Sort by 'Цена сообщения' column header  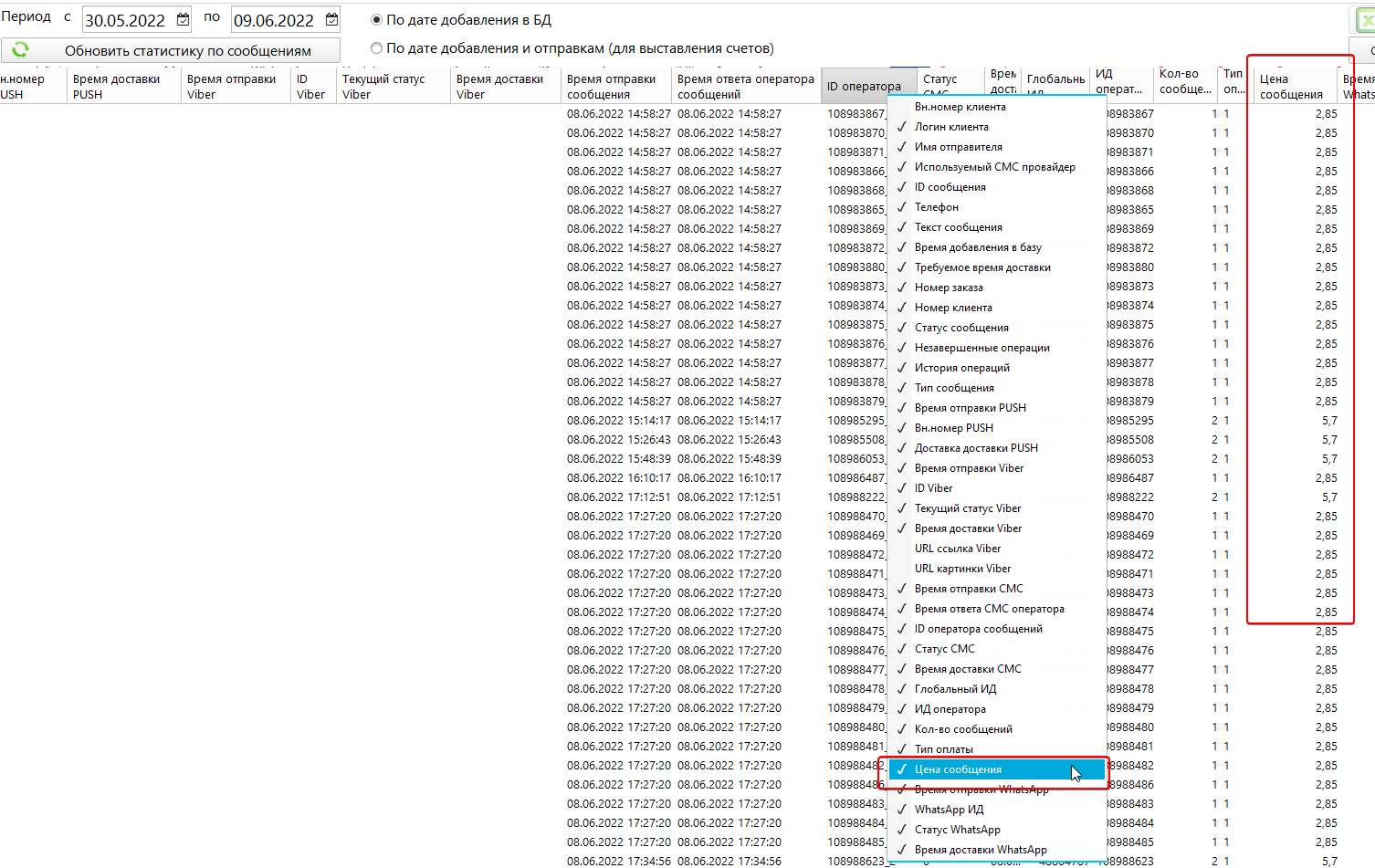1291,87
